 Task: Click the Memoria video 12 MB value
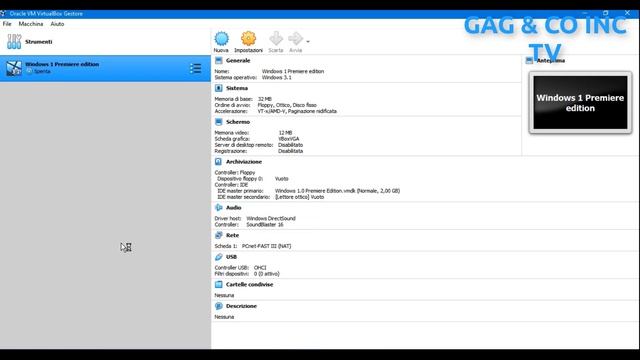(x=285, y=133)
